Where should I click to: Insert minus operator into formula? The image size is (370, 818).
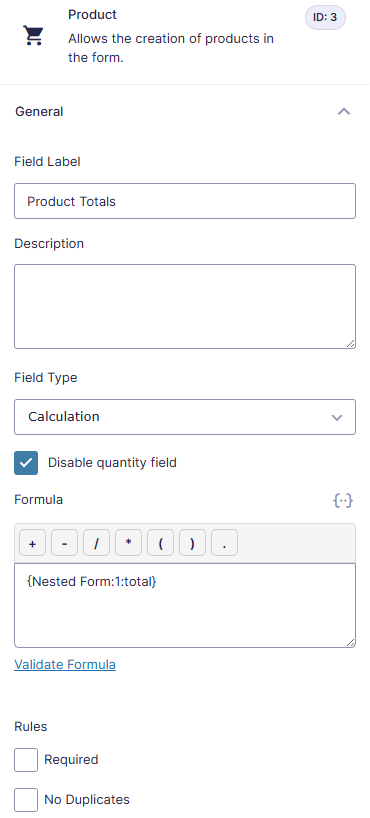point(65,543)
